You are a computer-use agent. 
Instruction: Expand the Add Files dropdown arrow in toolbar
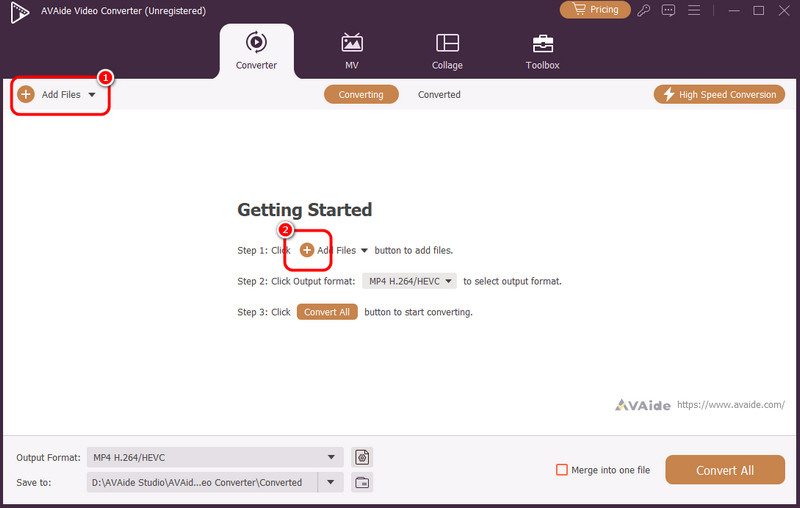92,95
